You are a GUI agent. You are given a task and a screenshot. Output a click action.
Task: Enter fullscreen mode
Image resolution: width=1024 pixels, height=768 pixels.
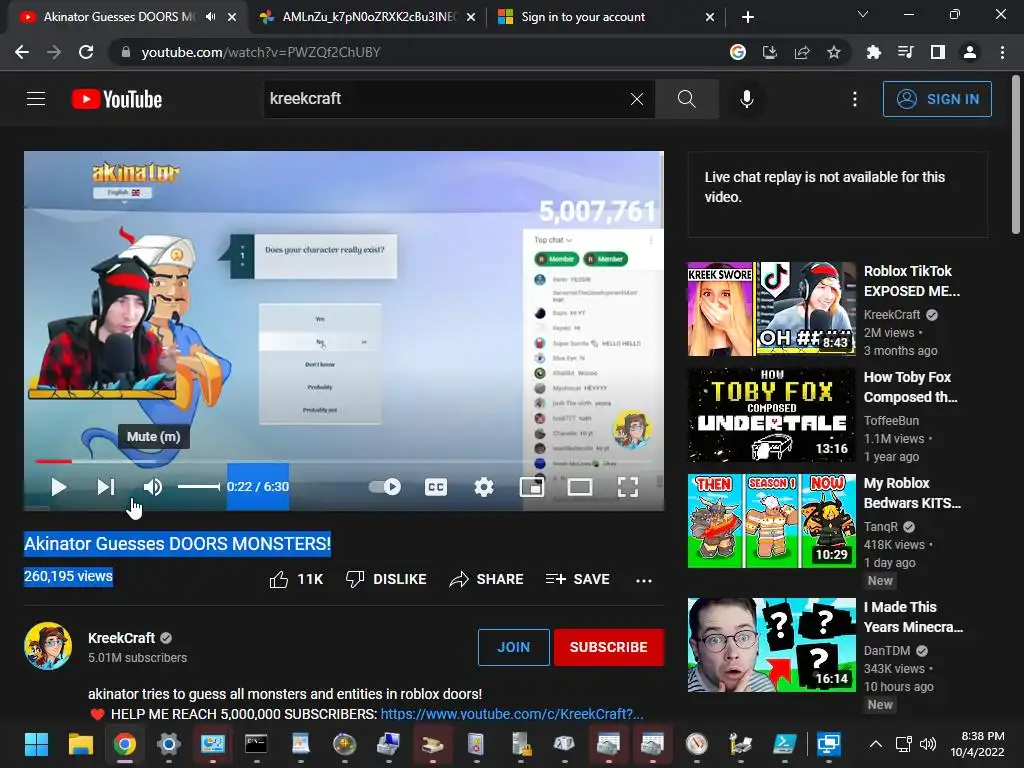click(628, 487)
